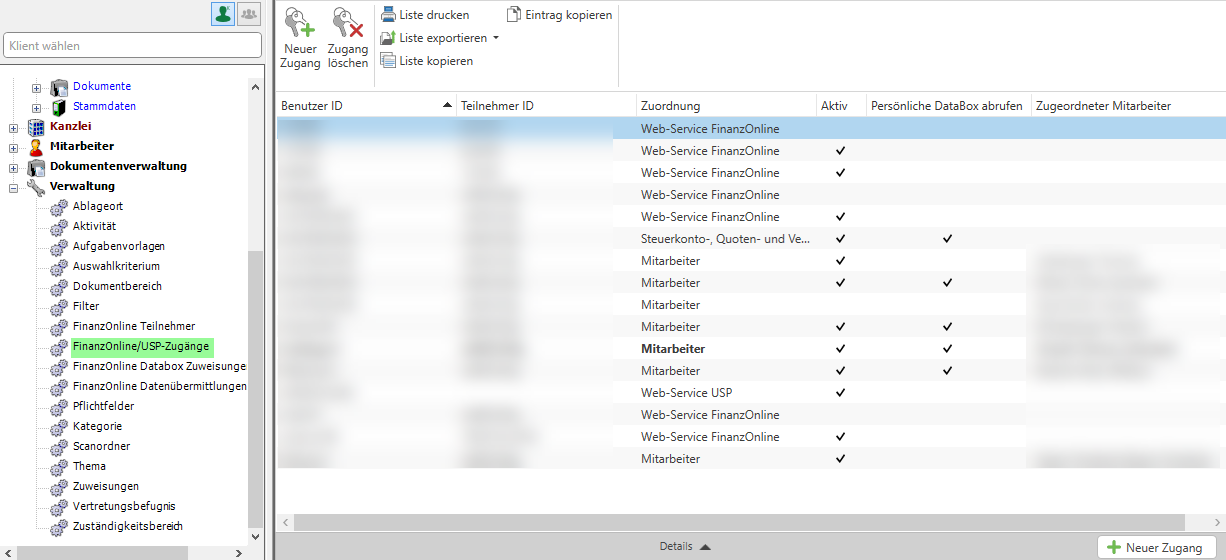
Task: Collapse the Verwaltung tree node
Action: (13, 187)
